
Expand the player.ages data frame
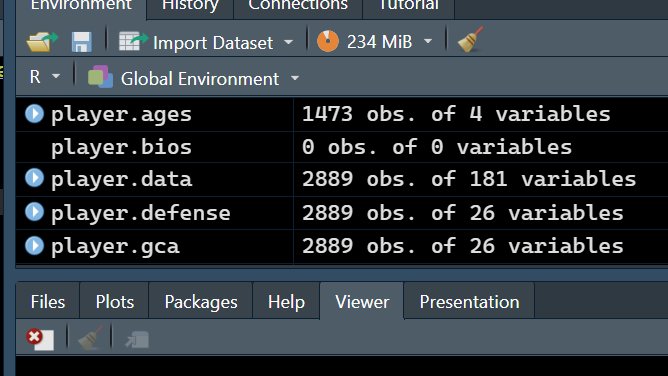(x=35, y=114)
